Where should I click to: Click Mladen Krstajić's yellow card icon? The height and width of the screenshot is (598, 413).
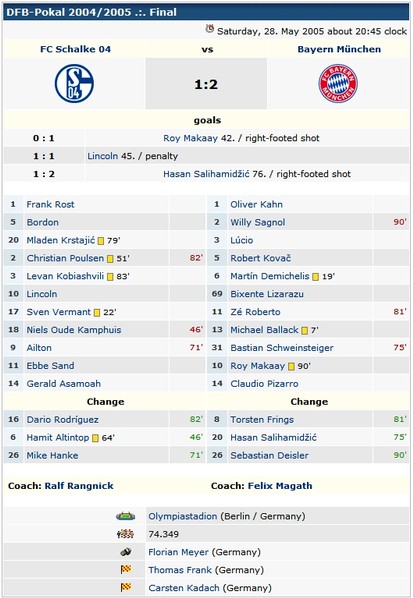point(101,241)
